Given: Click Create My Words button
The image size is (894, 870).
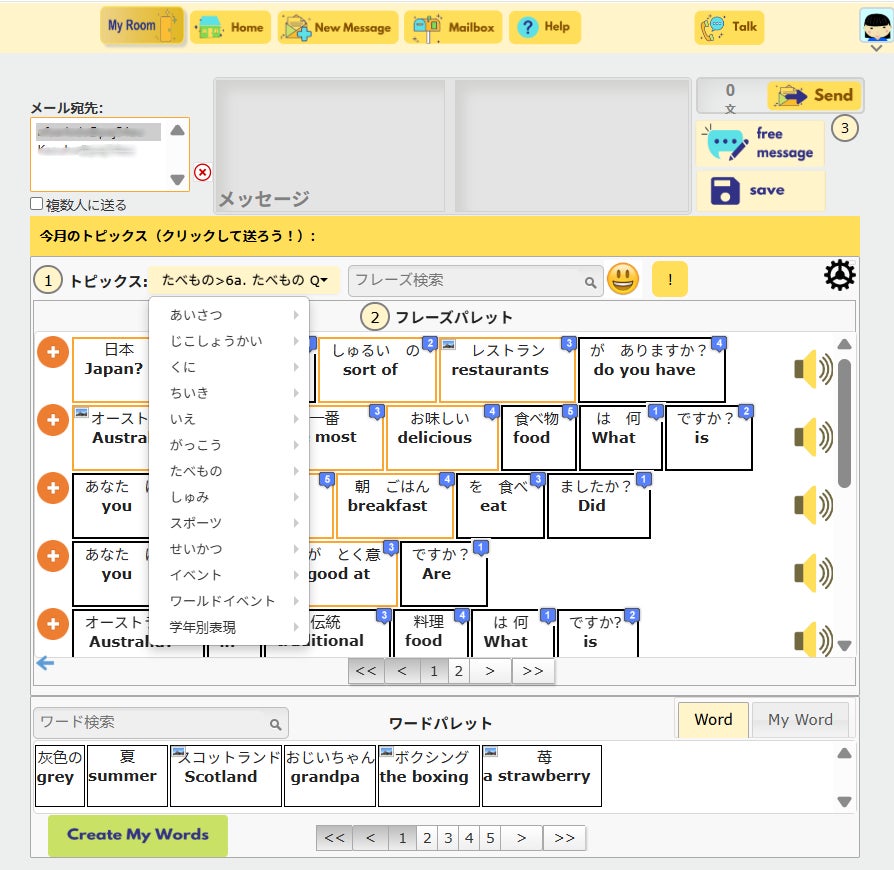Looking at the screenshot, I should pyautogui.click(x=138, y=835).
